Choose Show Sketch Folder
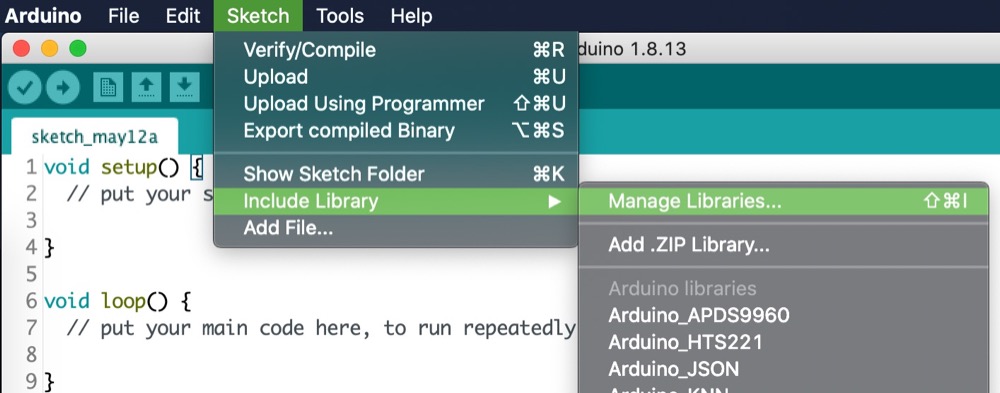 click(x=395, y=174)
